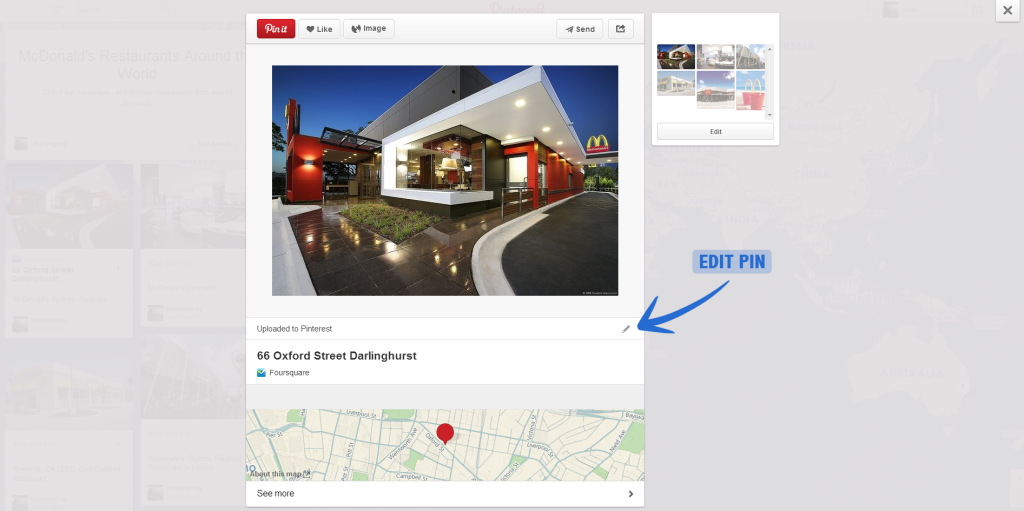
Task: Click the See more text
Action: pyautogui.click(x=276, y=493)
